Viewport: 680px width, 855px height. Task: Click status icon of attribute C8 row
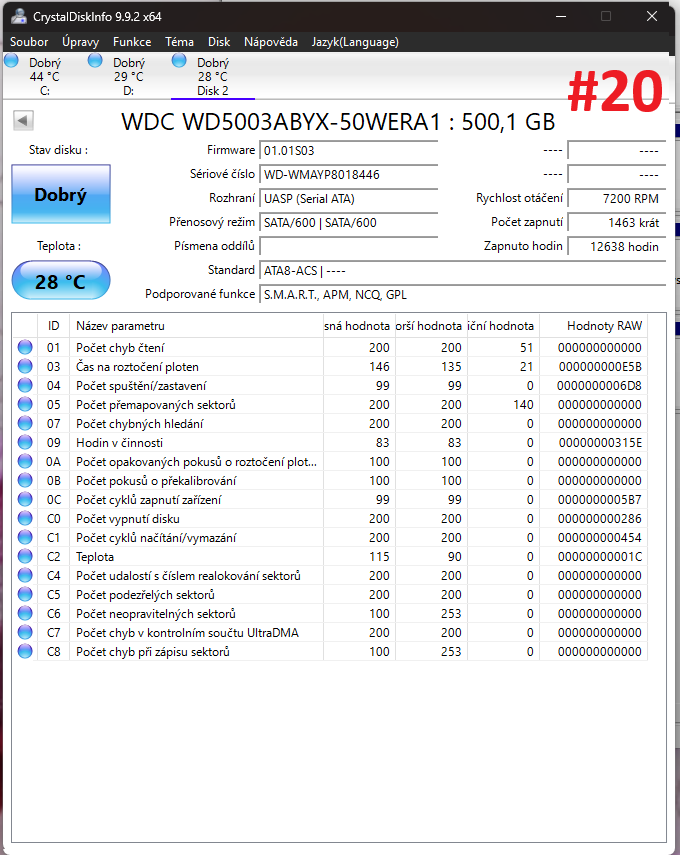(25, 651)
